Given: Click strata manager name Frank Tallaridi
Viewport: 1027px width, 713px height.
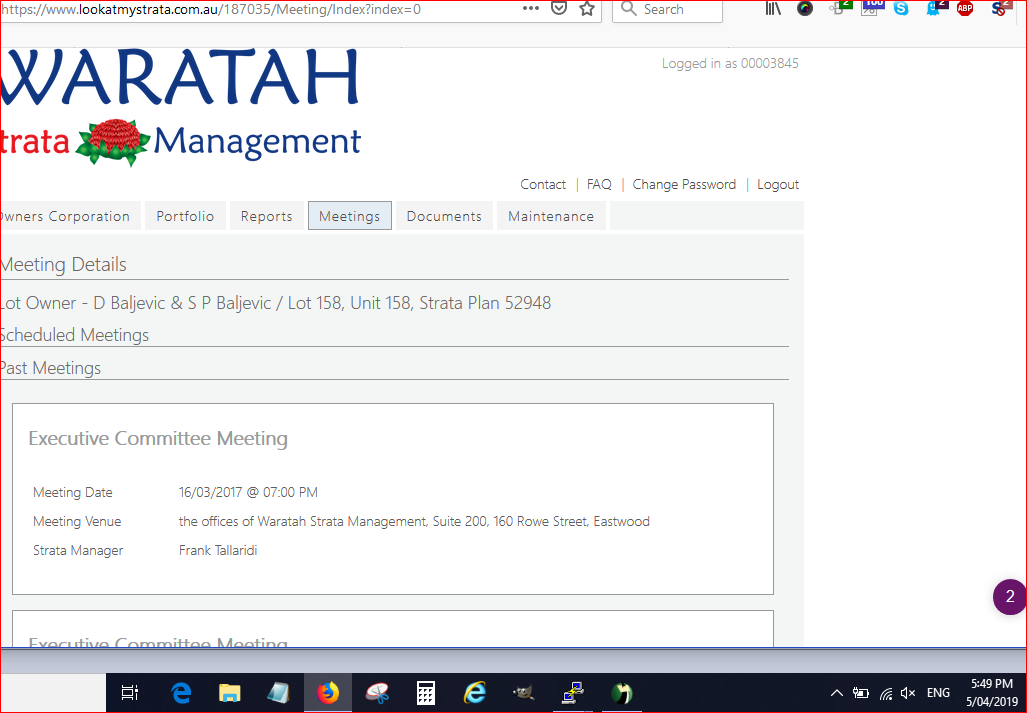Looking at the screenshot, I should click(218, 550).
